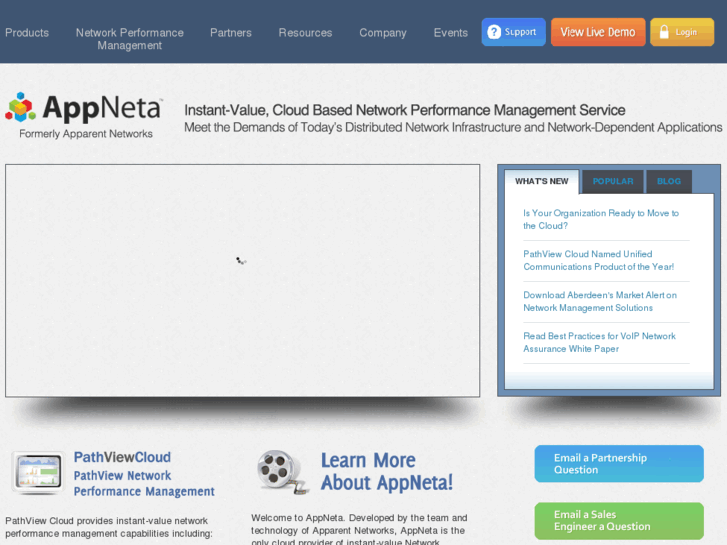Open Read Best Practices for VoIP link
This screenshot has width=727, height=545.
coord(599,342)
